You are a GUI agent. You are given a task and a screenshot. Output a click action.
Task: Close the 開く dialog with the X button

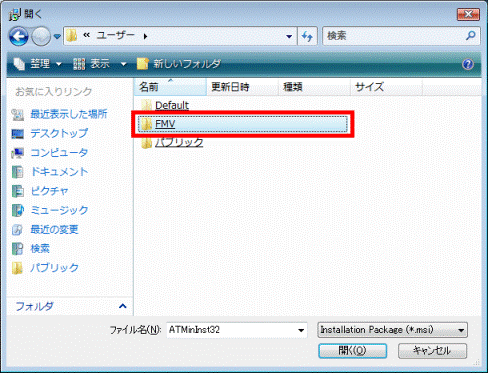coord(468,14)
